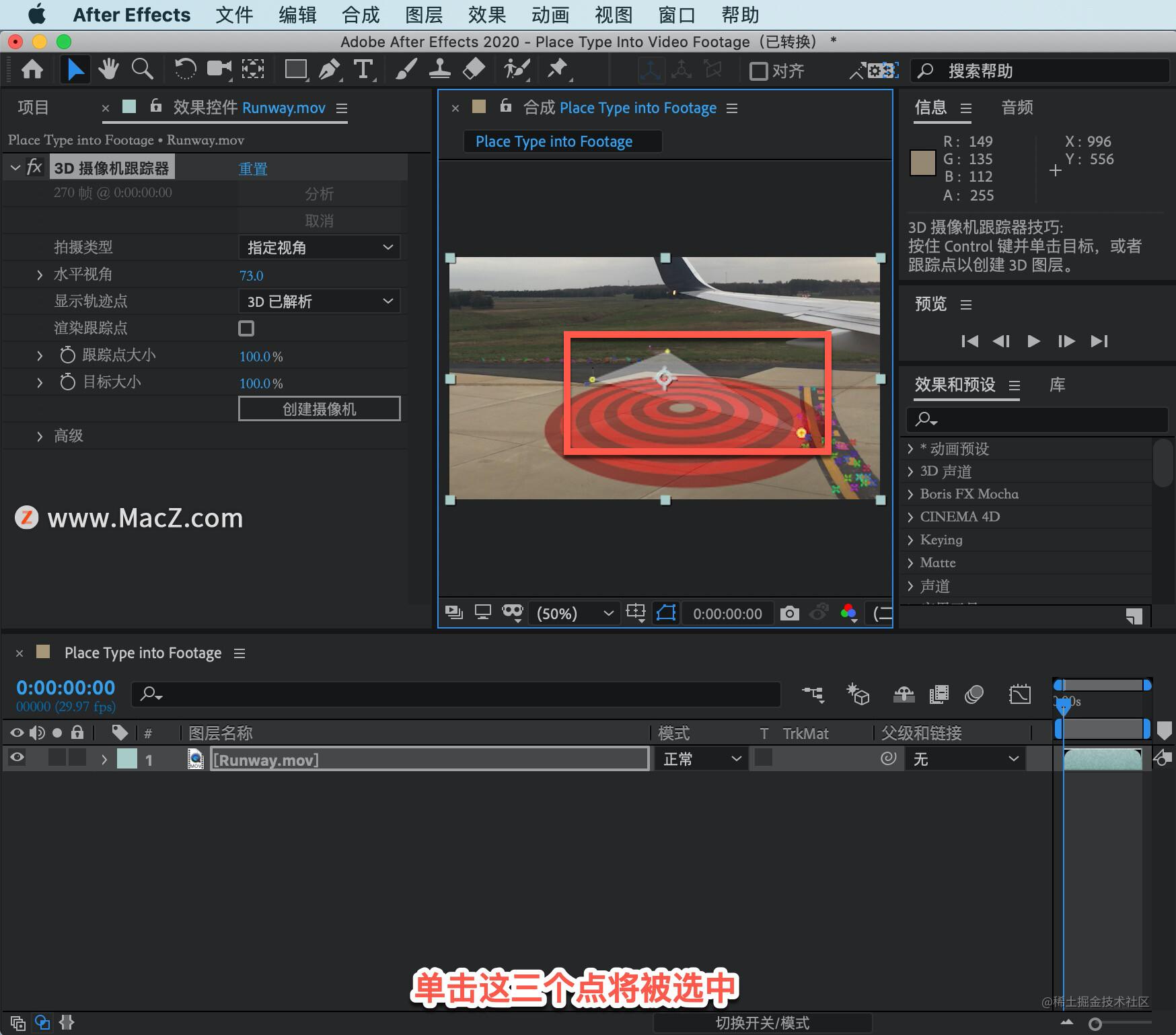Toggle the Snapping 对齐 checkbox
Screen dimensions: 1176x1035
[758, 71]
